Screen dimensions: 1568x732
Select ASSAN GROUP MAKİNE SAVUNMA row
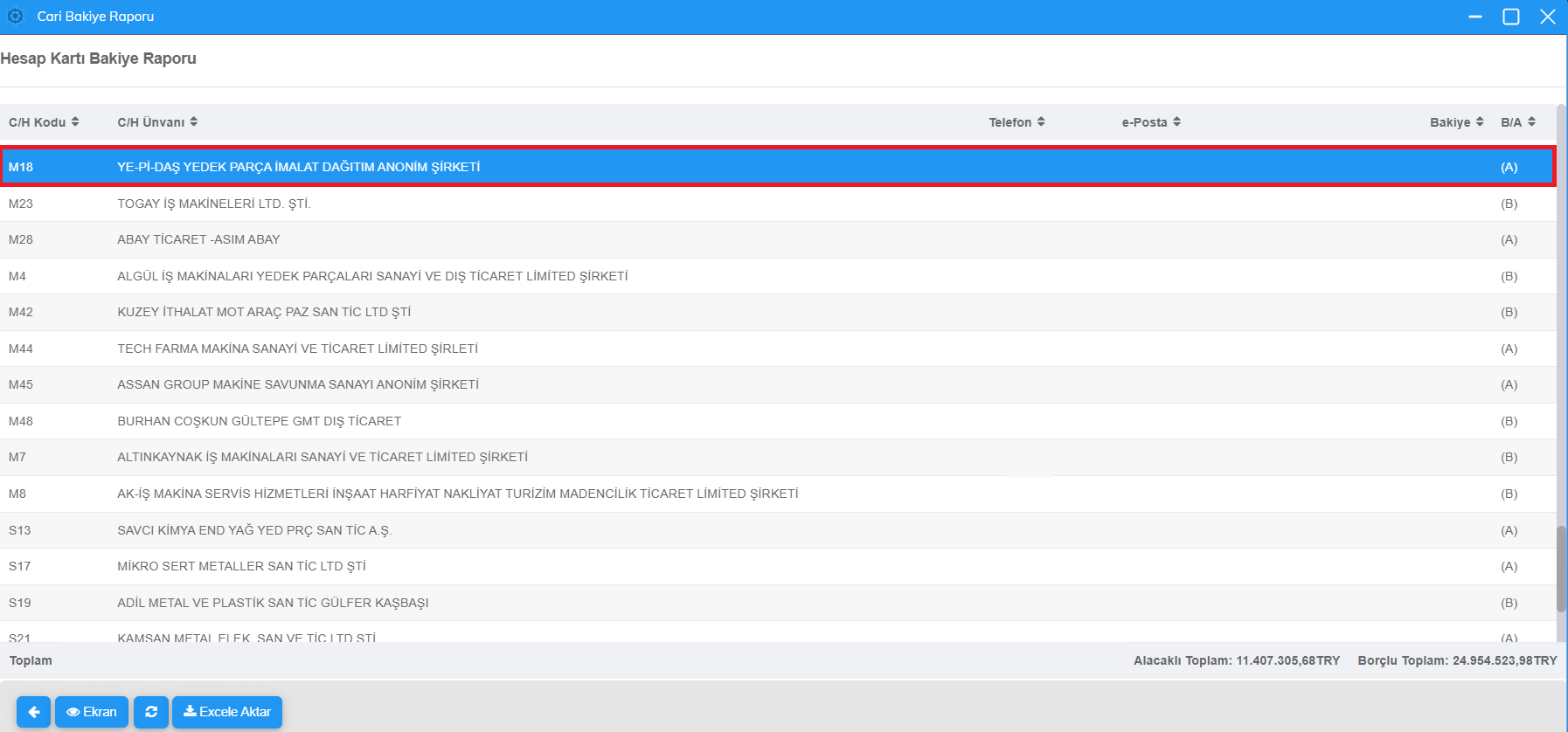click(x=778, y=384)
